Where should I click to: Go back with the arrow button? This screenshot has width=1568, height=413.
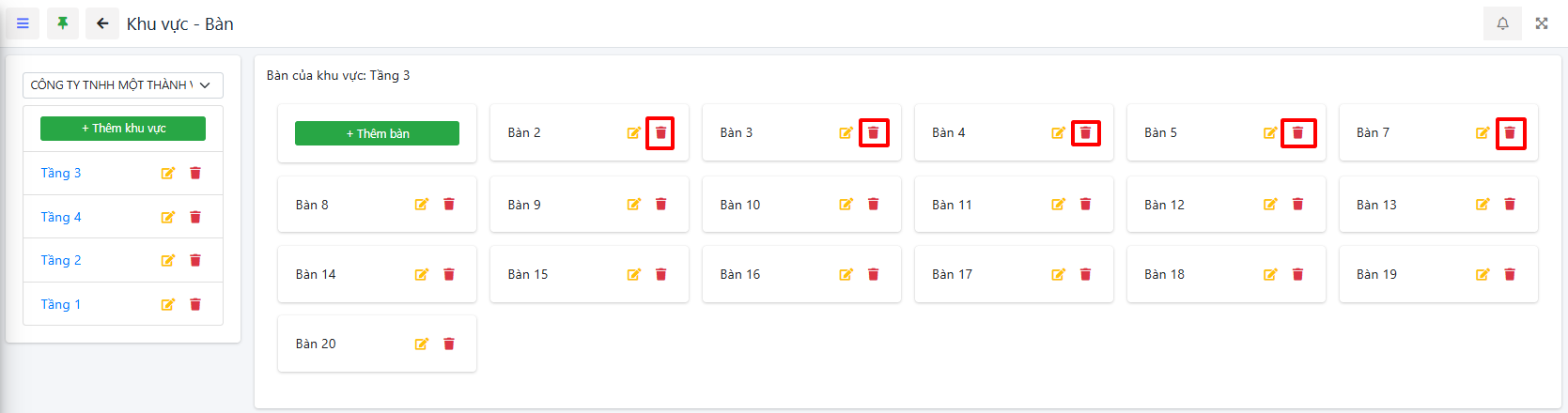point(102,23)
